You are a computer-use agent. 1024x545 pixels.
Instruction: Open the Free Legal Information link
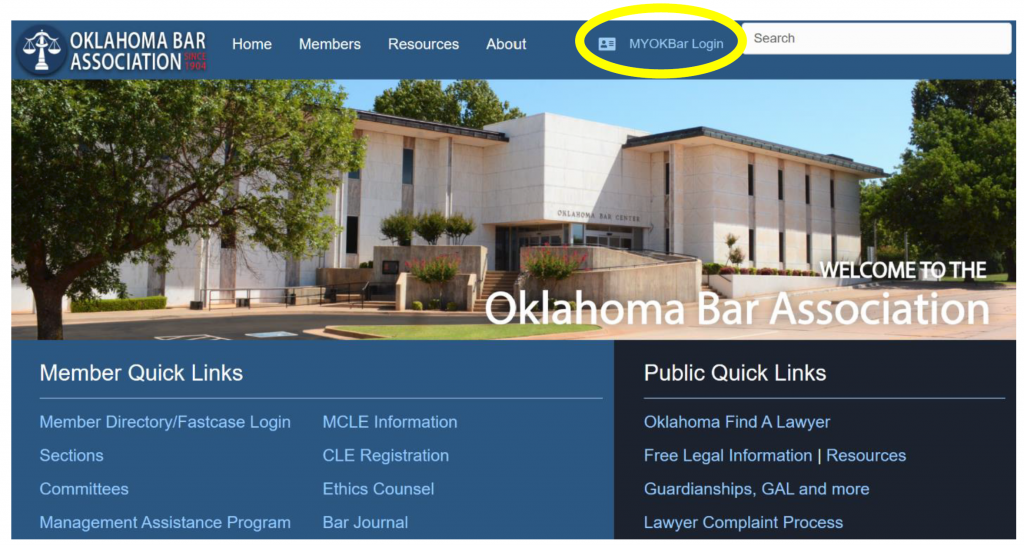pyautogui.click(x=728, y=455)
